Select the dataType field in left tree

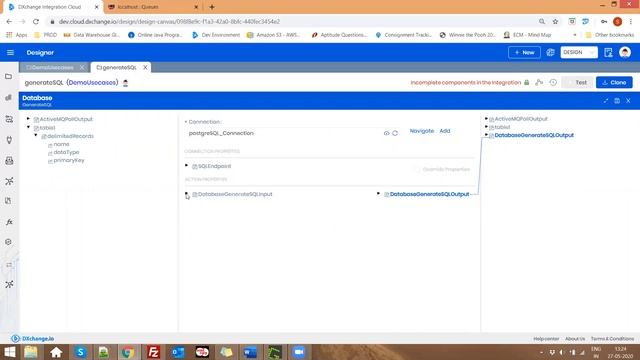(x=66, y=152)
